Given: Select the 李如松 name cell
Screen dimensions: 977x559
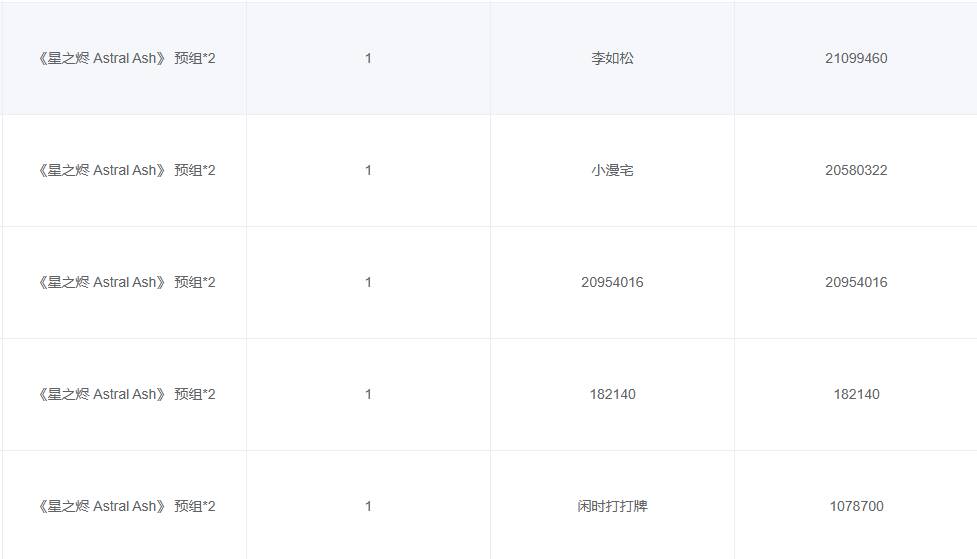Looking at the screenshot, I should click(x=612, y=58).
